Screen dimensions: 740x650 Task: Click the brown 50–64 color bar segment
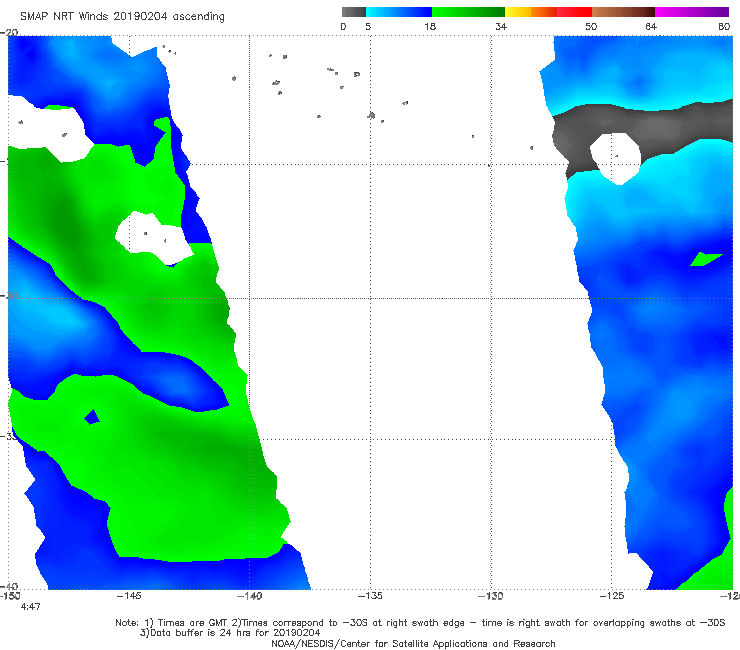coord(623,12)
